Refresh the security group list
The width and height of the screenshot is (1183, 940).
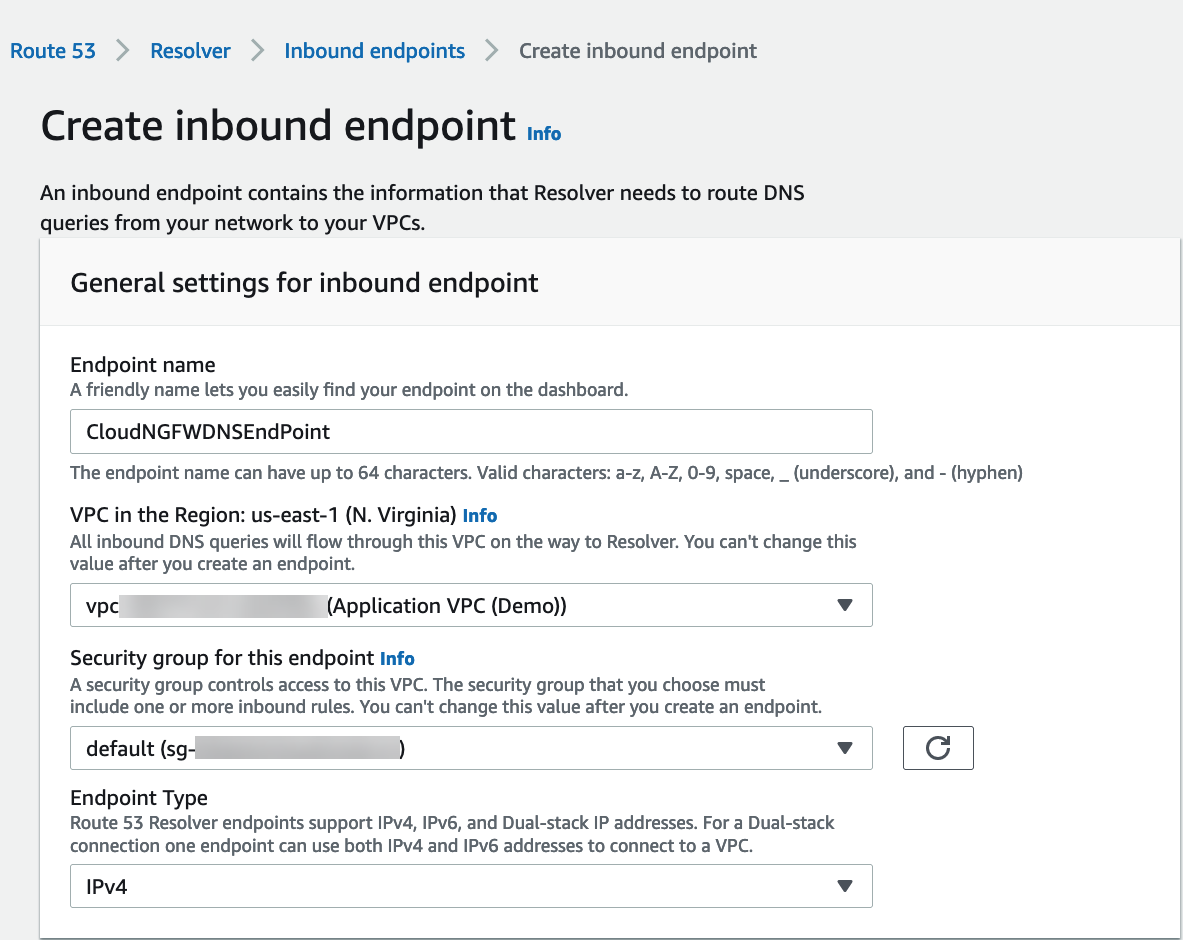937,748
